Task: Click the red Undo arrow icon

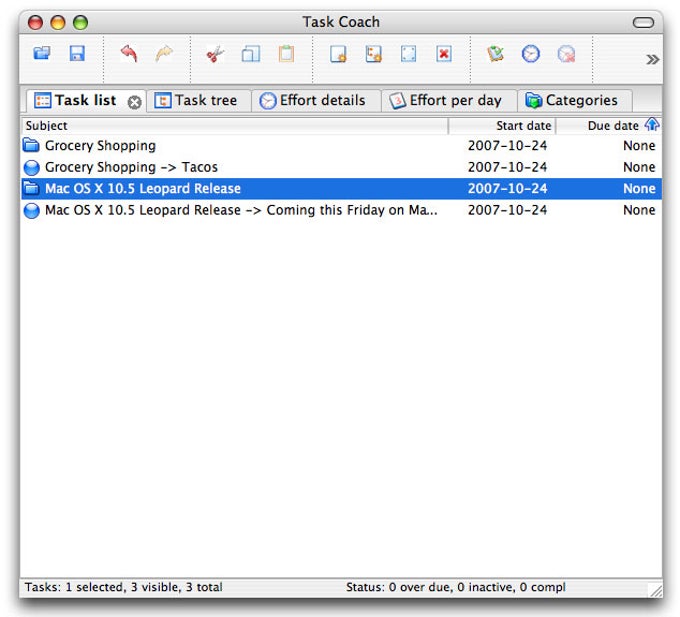Action: tap(129, 54)
